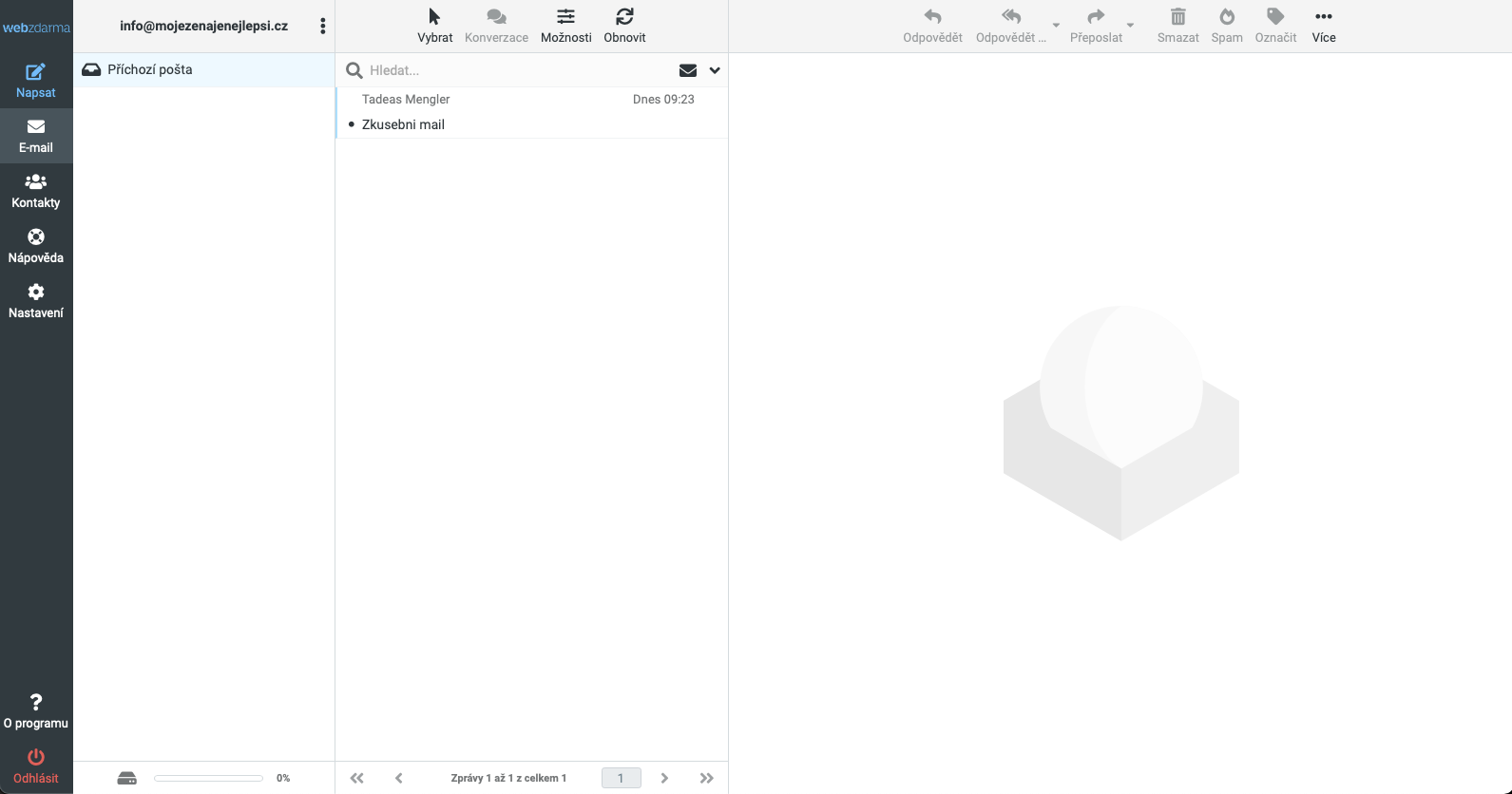
Task: Click the Zprávy 1 až 1 z celkem 1 label
Action: coord(508,778)
